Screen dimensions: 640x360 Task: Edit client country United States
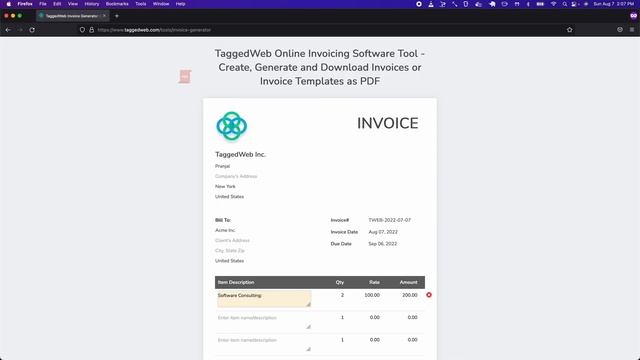click(x=229, y=261)
